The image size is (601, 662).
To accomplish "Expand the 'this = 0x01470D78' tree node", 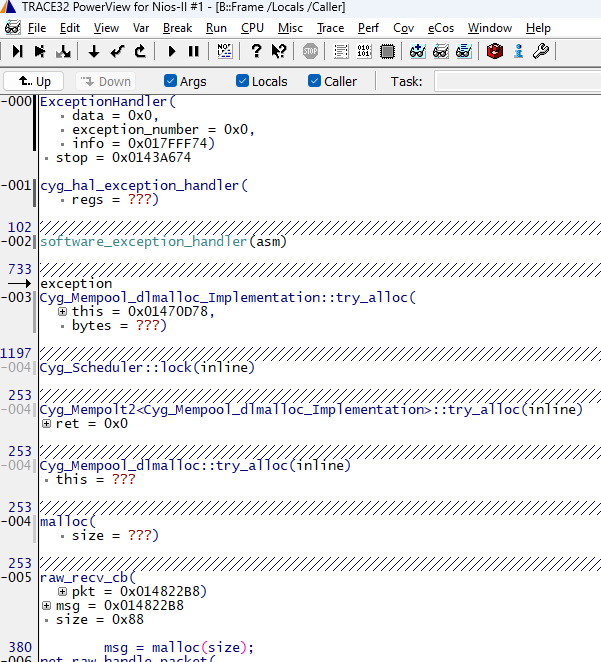I will (62, 312).
